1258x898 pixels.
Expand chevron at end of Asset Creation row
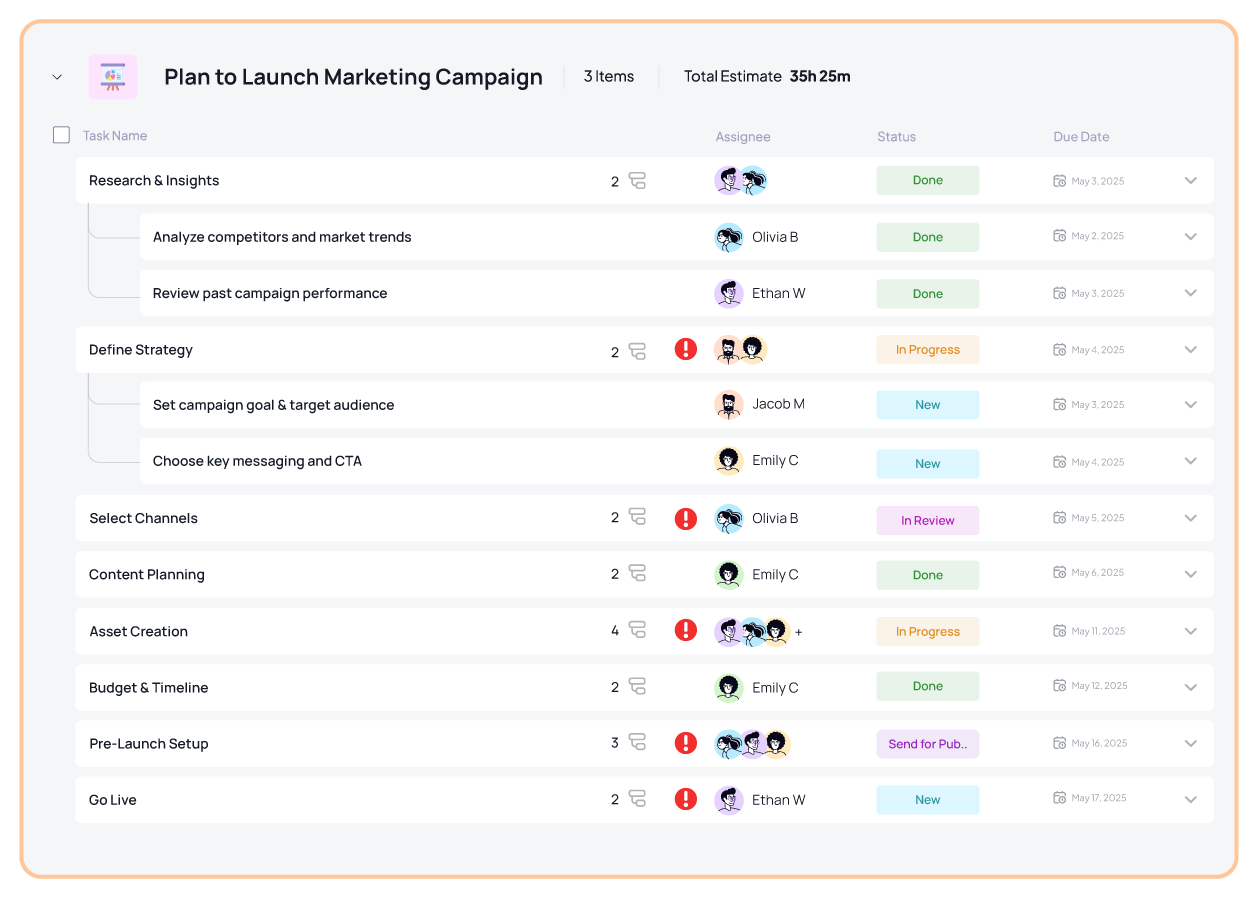pyautogui.click(x=1190, y=631)
